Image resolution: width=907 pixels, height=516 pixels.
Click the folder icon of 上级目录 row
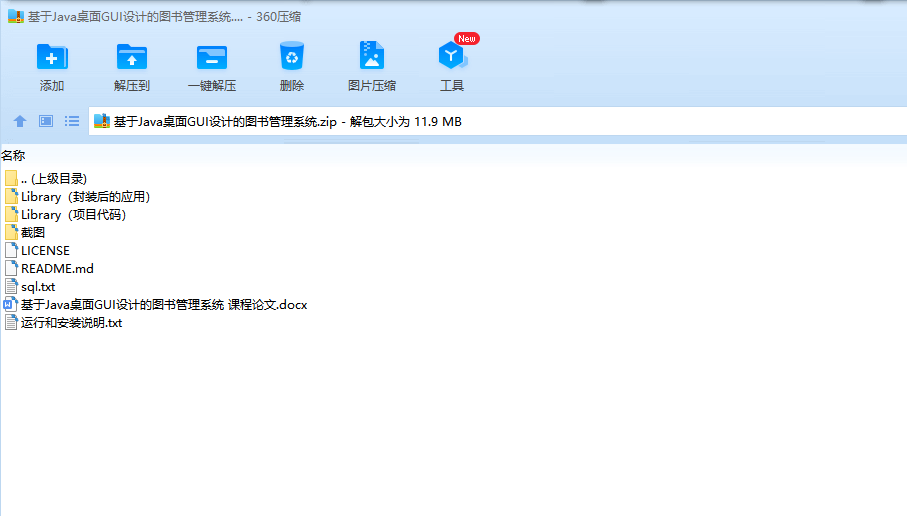11,179
